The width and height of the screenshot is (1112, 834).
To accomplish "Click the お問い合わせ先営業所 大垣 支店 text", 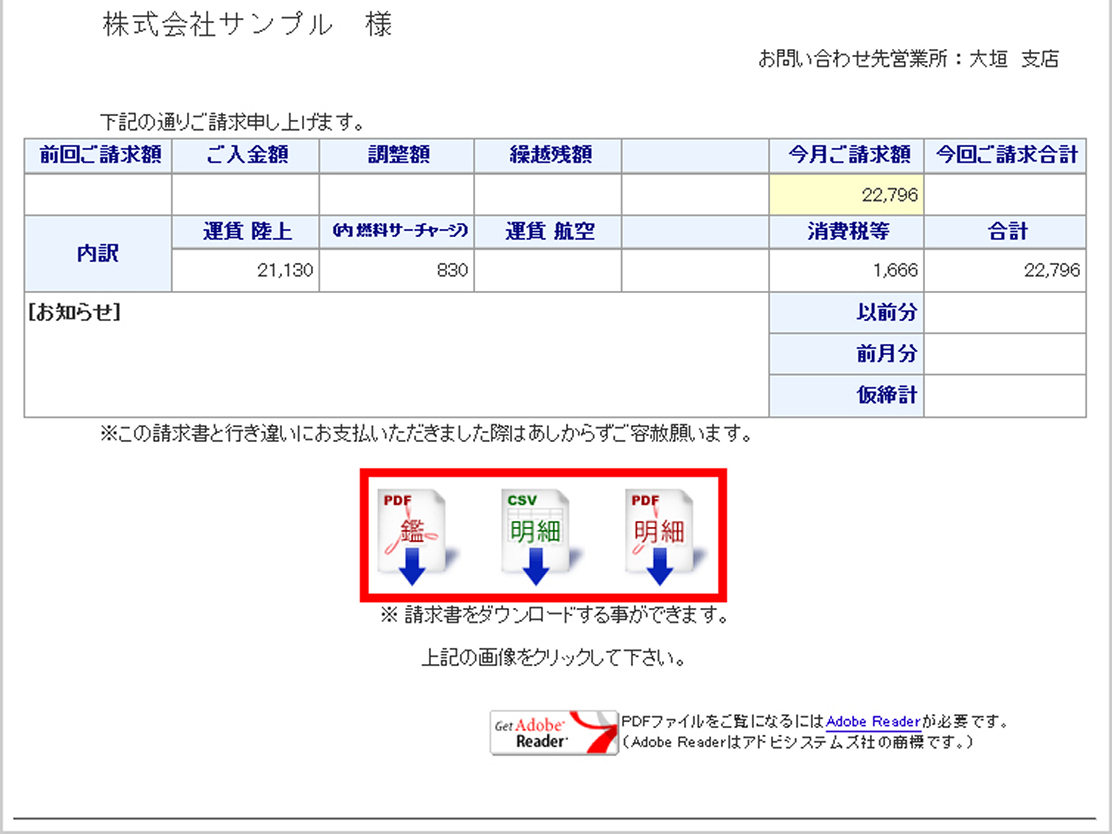I will coord(908,59).
